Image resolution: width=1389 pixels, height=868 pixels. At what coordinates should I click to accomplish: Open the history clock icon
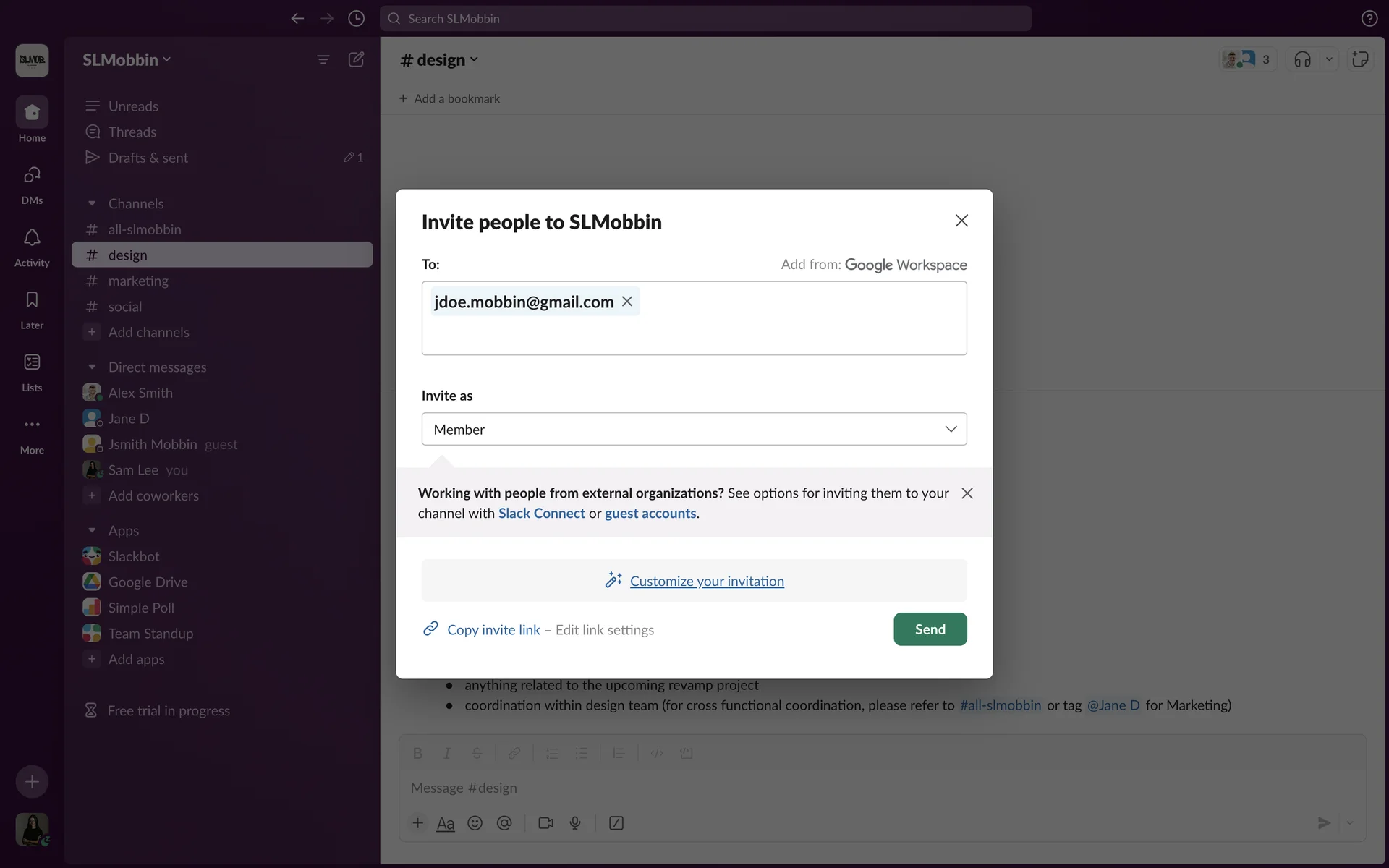[356, 18]
